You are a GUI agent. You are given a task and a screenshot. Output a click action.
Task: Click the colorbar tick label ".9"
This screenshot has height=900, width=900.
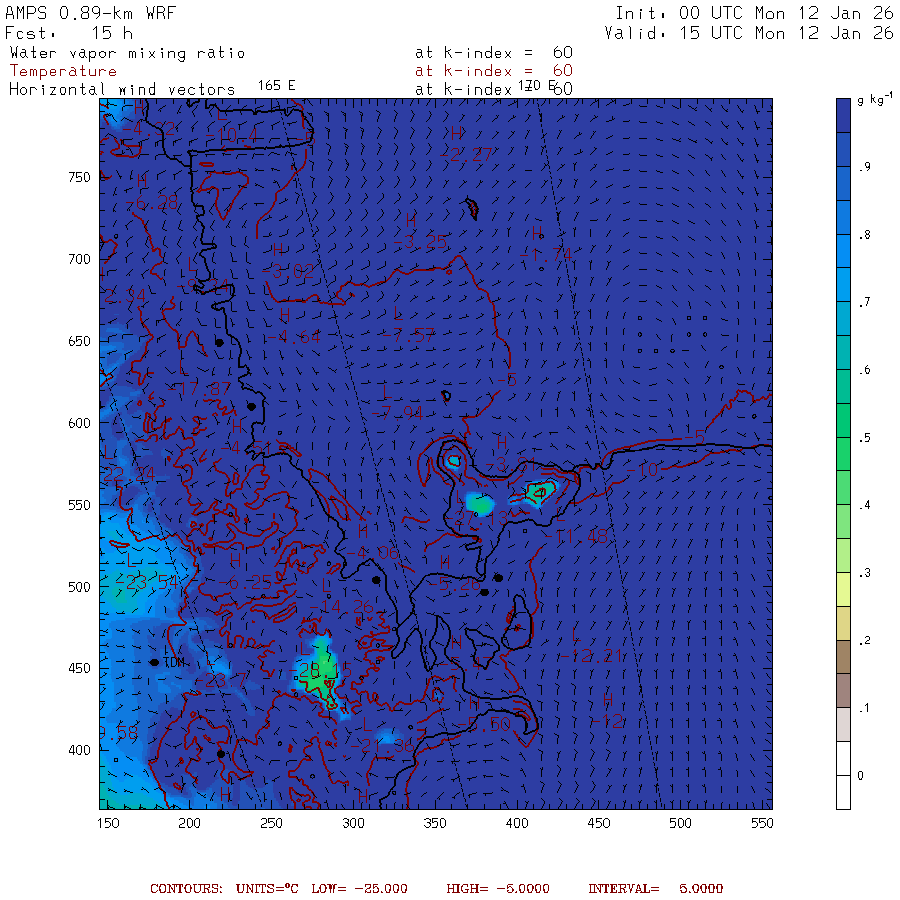pos(865,167)
